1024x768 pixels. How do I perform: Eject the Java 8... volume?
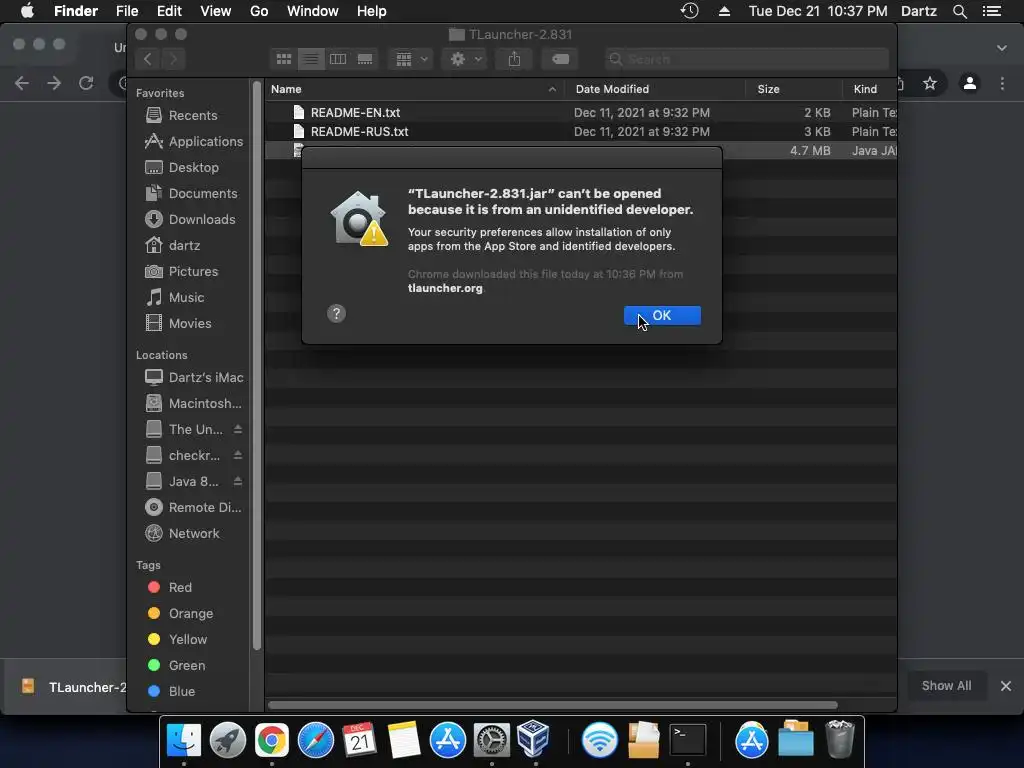click(x=238, y=481)
